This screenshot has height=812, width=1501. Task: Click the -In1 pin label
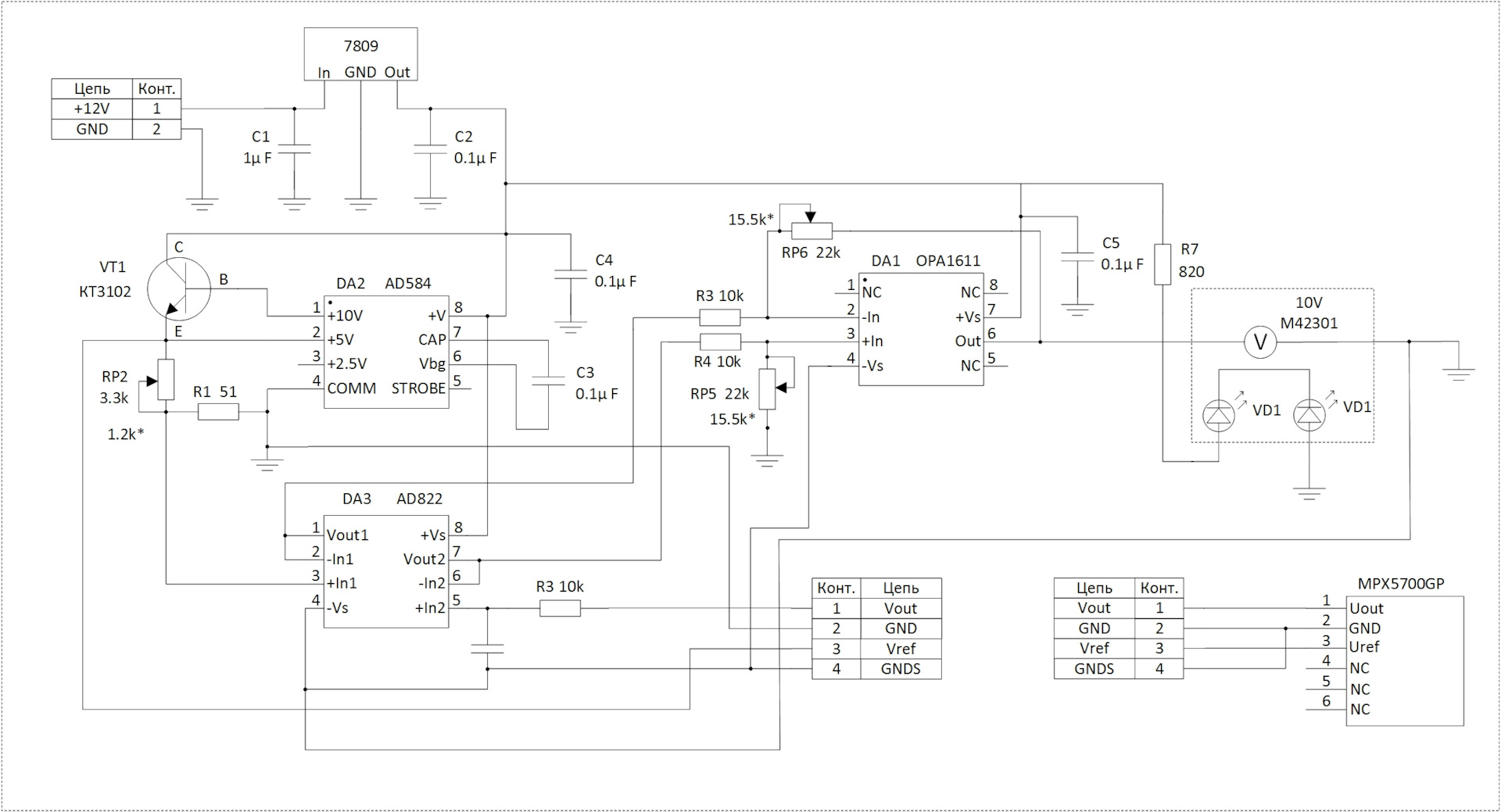341,559
